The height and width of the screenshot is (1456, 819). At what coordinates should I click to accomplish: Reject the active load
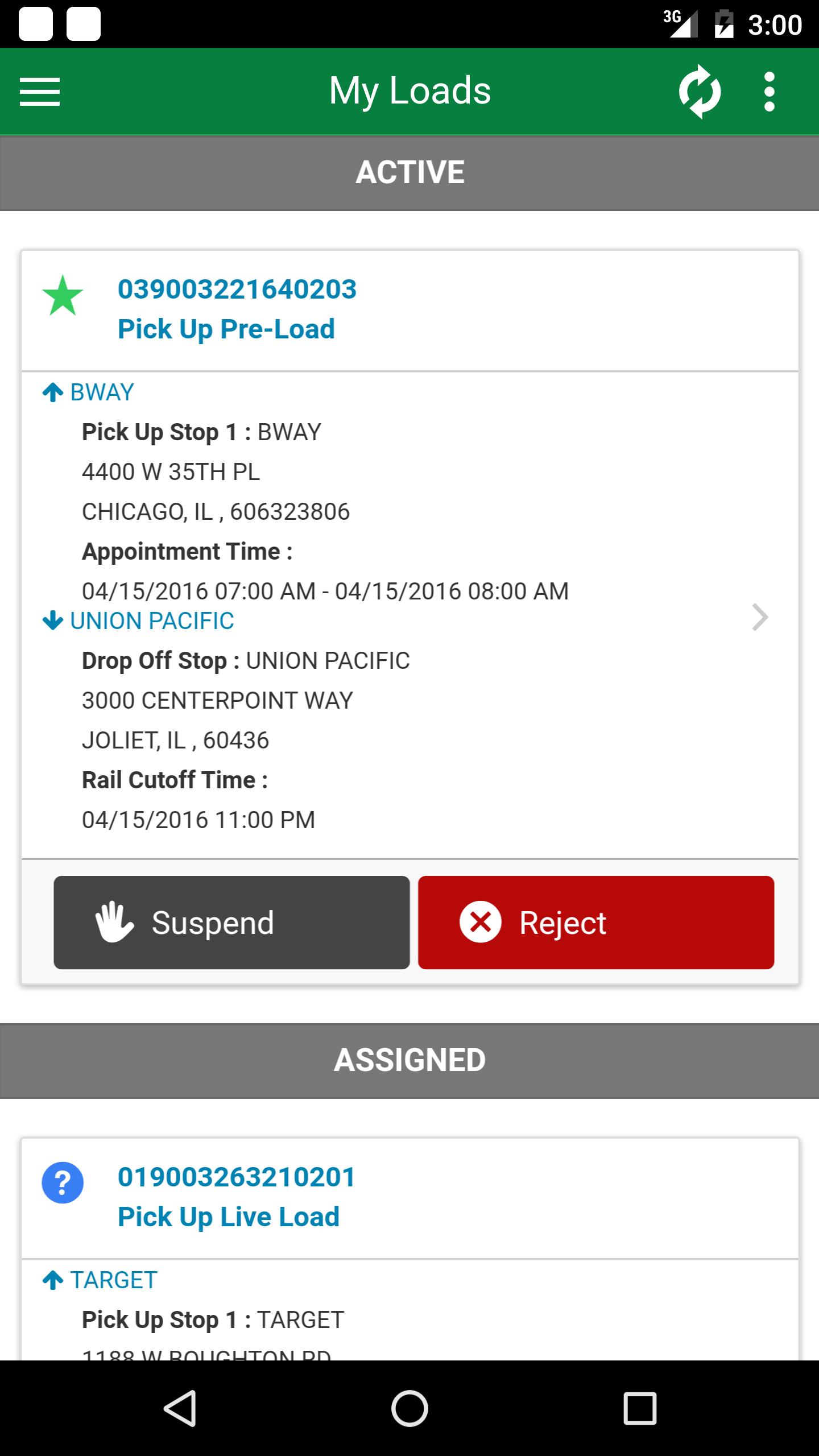[x=595, y=923]
